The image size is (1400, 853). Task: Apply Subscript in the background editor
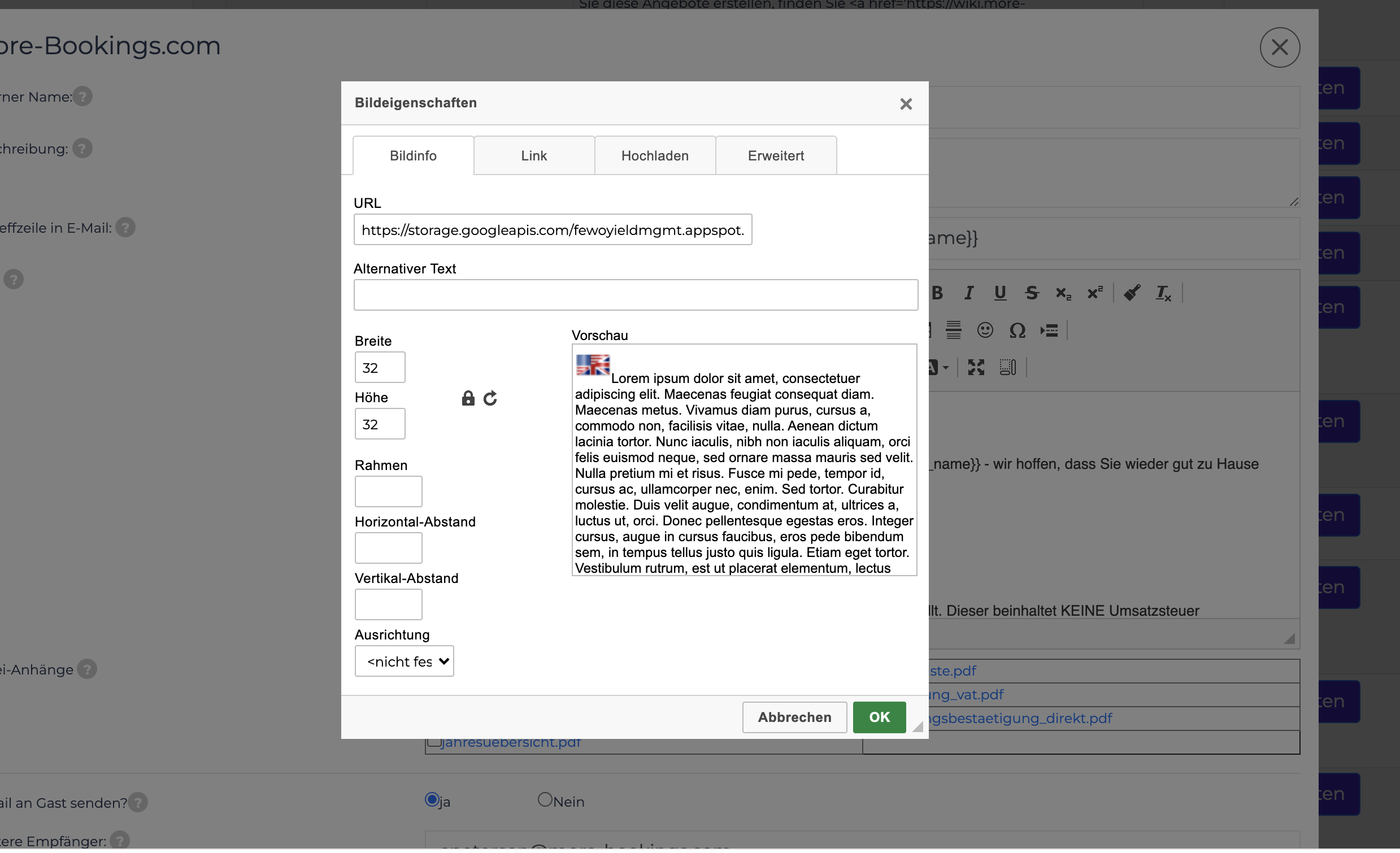[x=1063, y=293]
